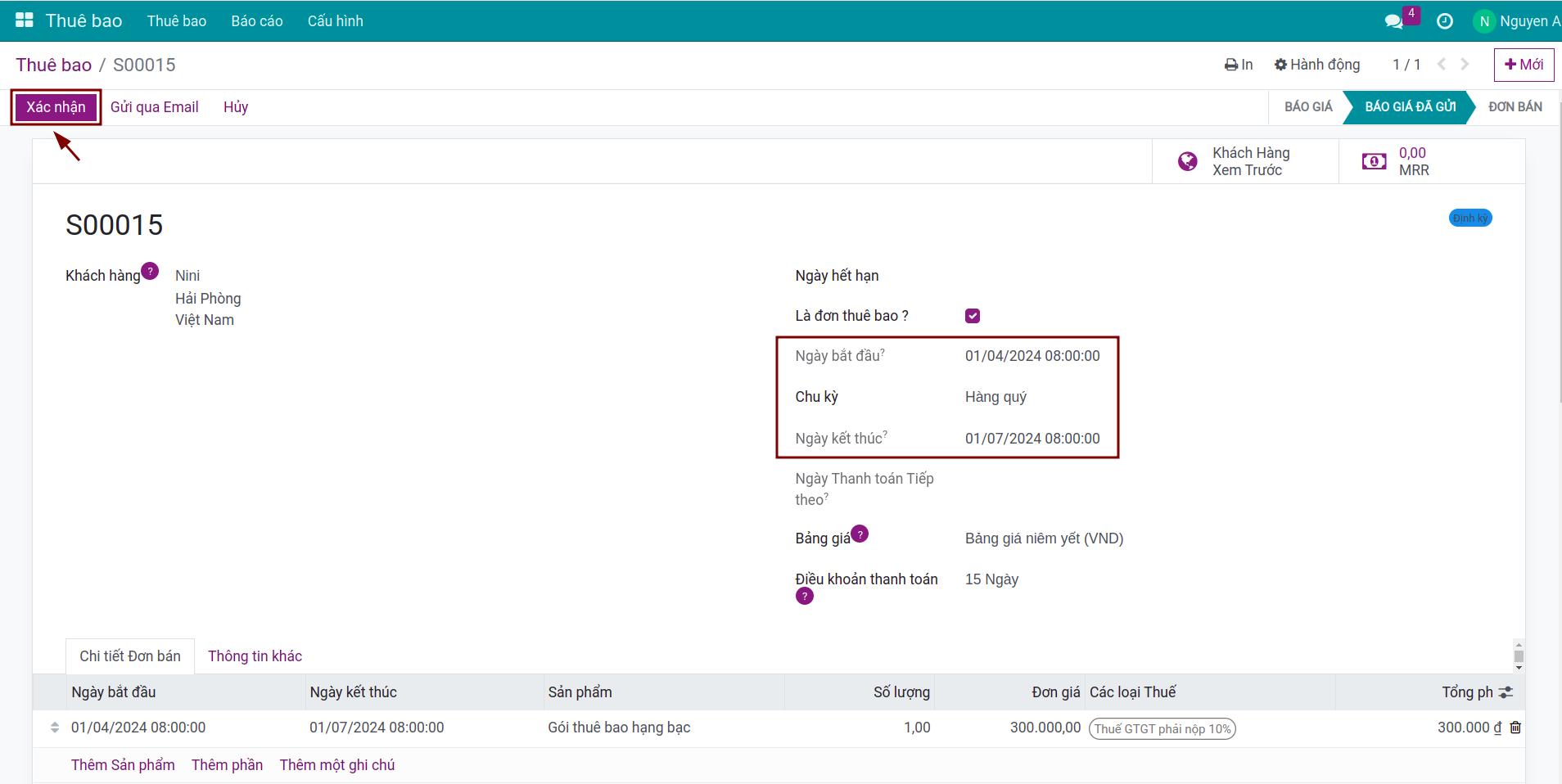
Task: Uncheck the 'Là đơn thuê bao' checkbox
Action: (x=973, y=316)
